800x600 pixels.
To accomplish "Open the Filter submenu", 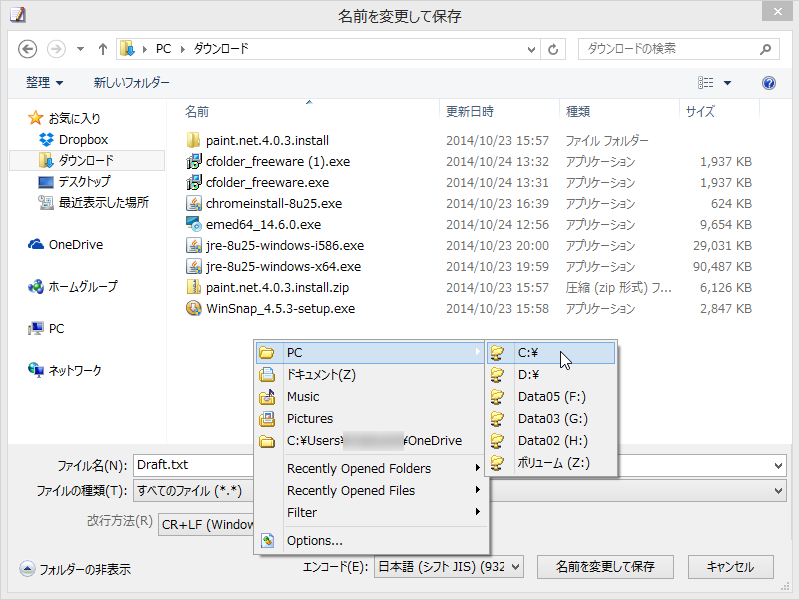I will click(x=370, y=512).
